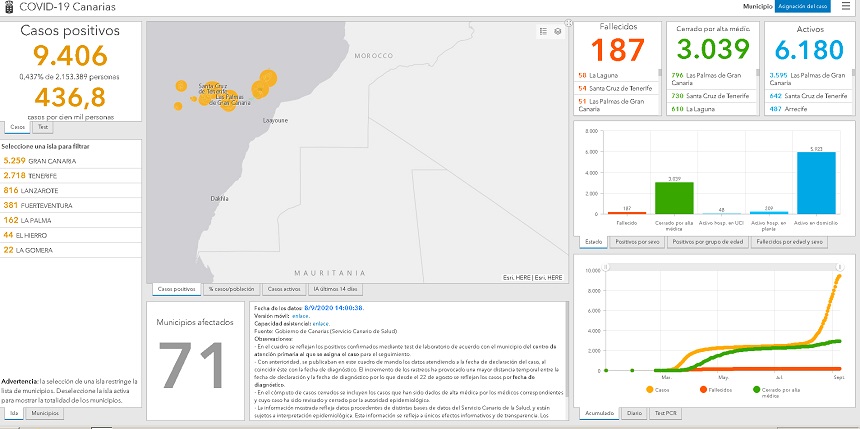The image size is (860, 429).
Task: Show the Positivos por sexo chart tab
Action: [637, 242]
